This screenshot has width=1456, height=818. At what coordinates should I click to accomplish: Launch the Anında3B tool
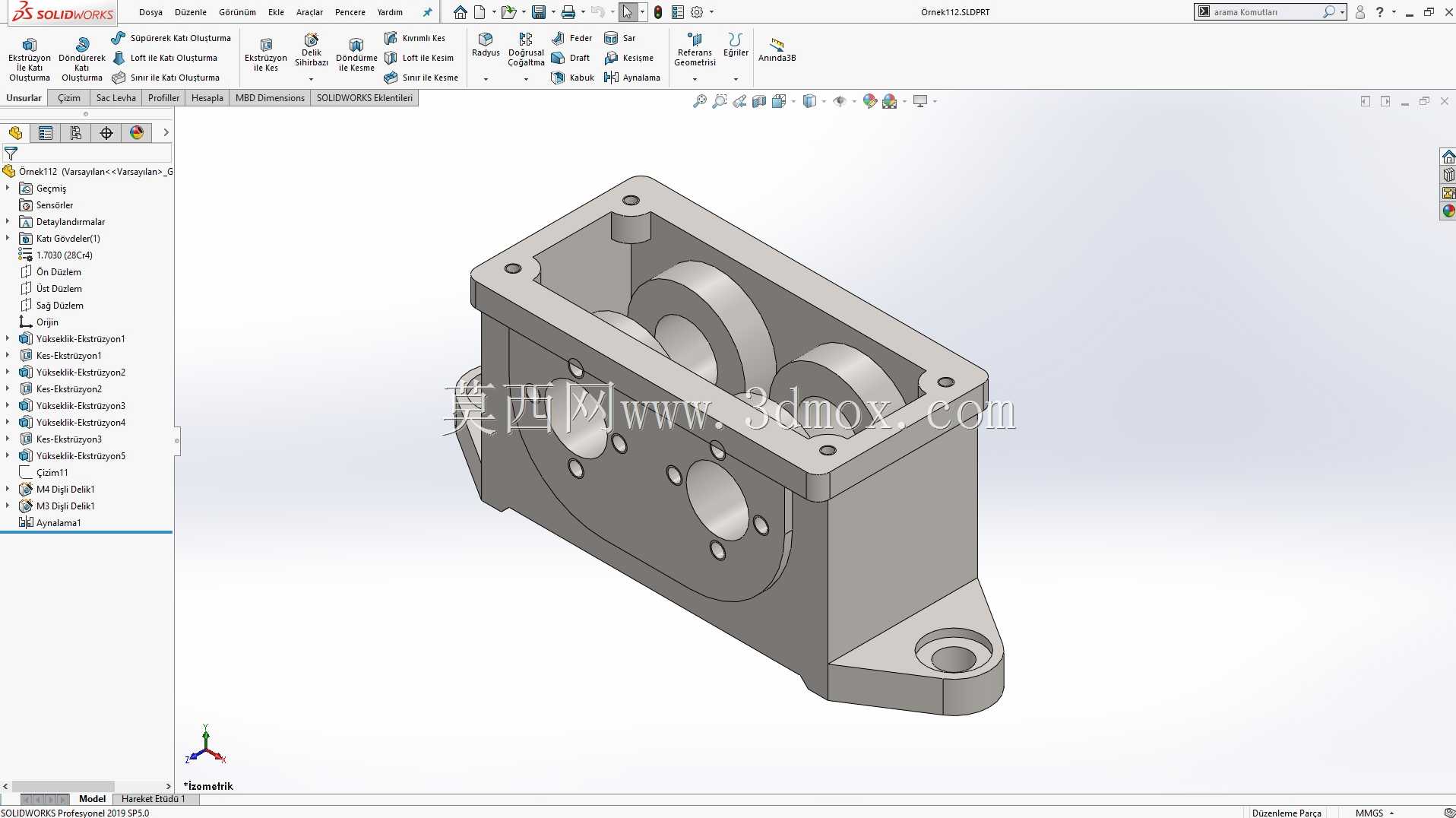click(x=777, y=50)
